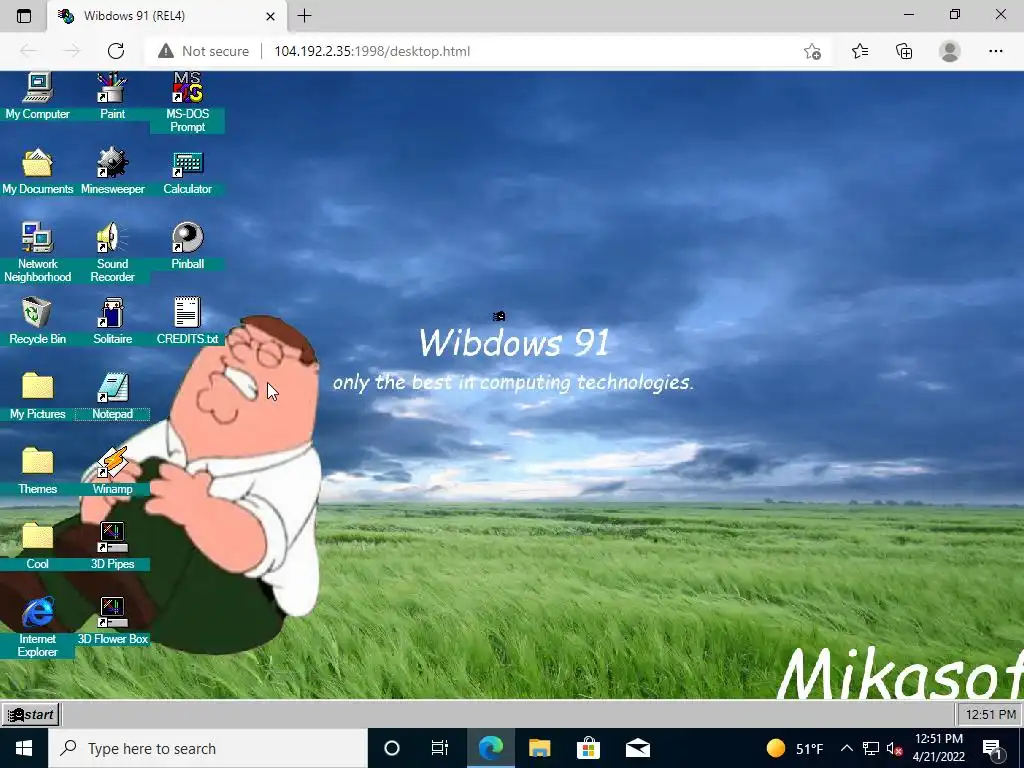Open the Windows Start menu
Image resolution: width=1024 pixels, height=768 pixels.
tap(24, 748)
